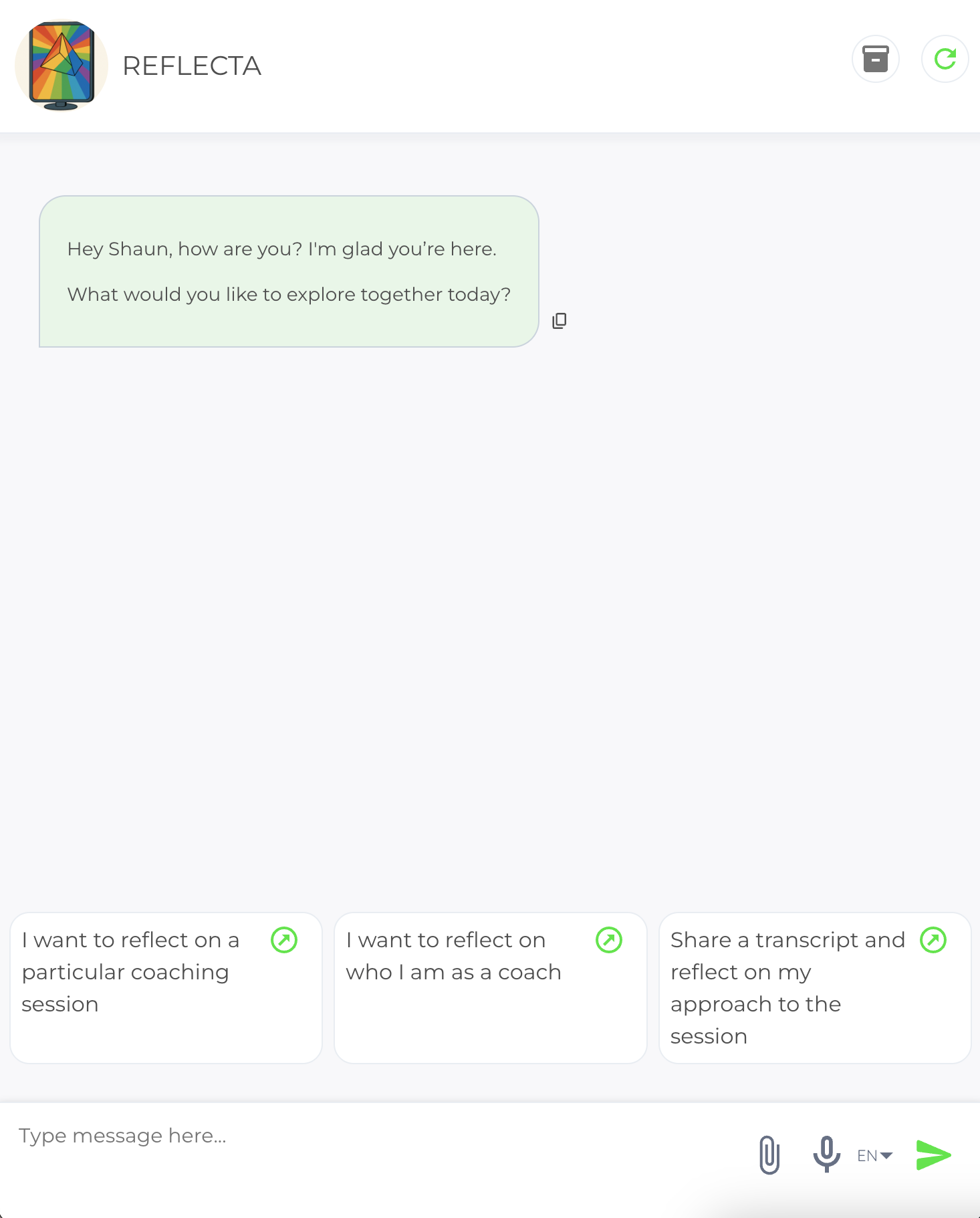This screenshot has width=980, height=1218.
Task: Click 'What would you like to explore together today?' text
Action: (x=289, y=295)
